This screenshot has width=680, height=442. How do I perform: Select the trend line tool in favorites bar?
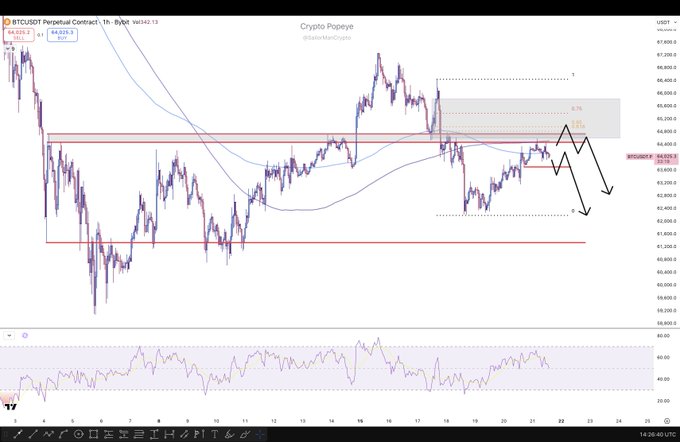18,434
